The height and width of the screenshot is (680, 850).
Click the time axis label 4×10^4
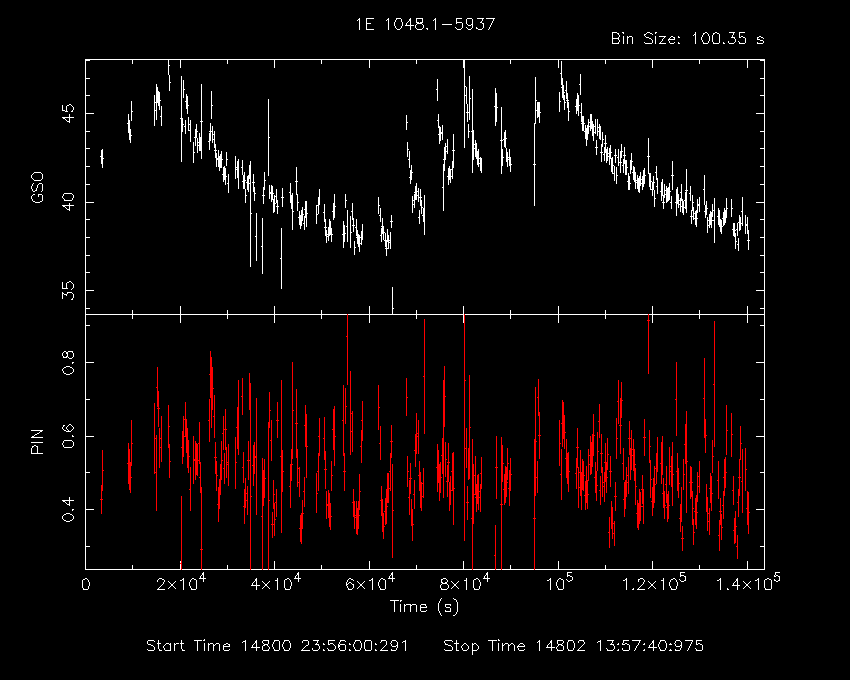275,582
